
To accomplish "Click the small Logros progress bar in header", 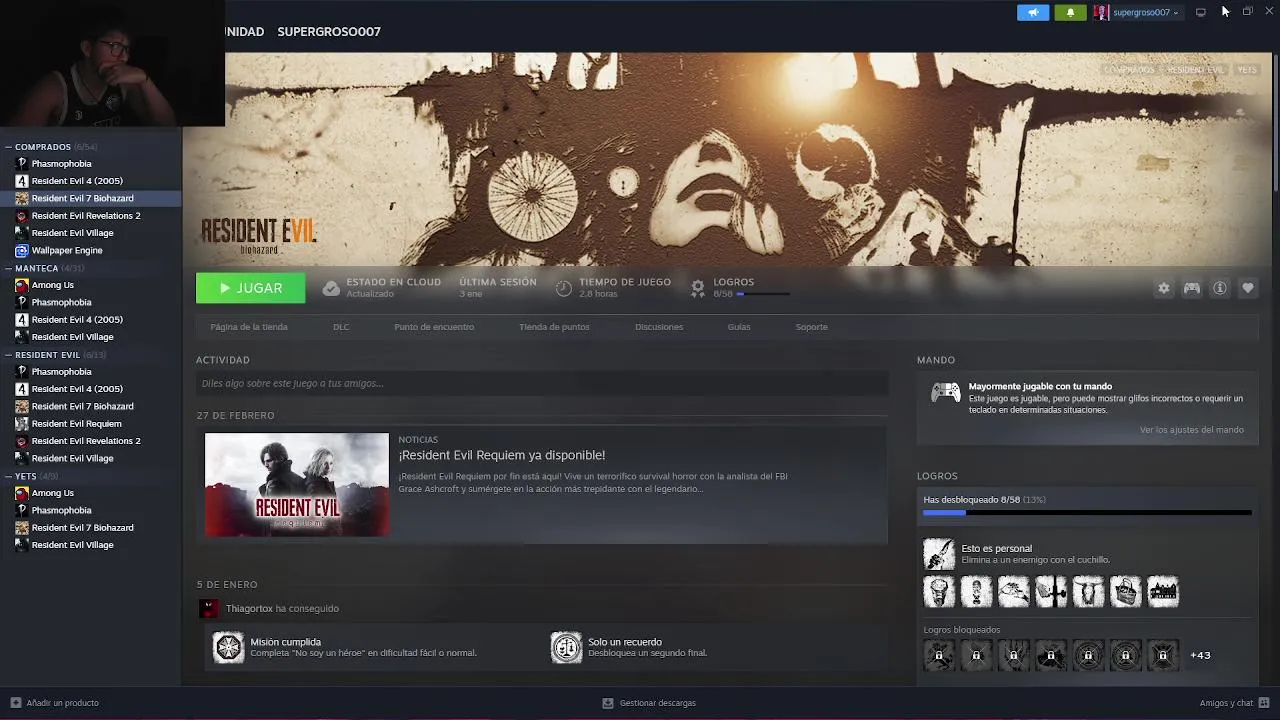I will 763,294.
